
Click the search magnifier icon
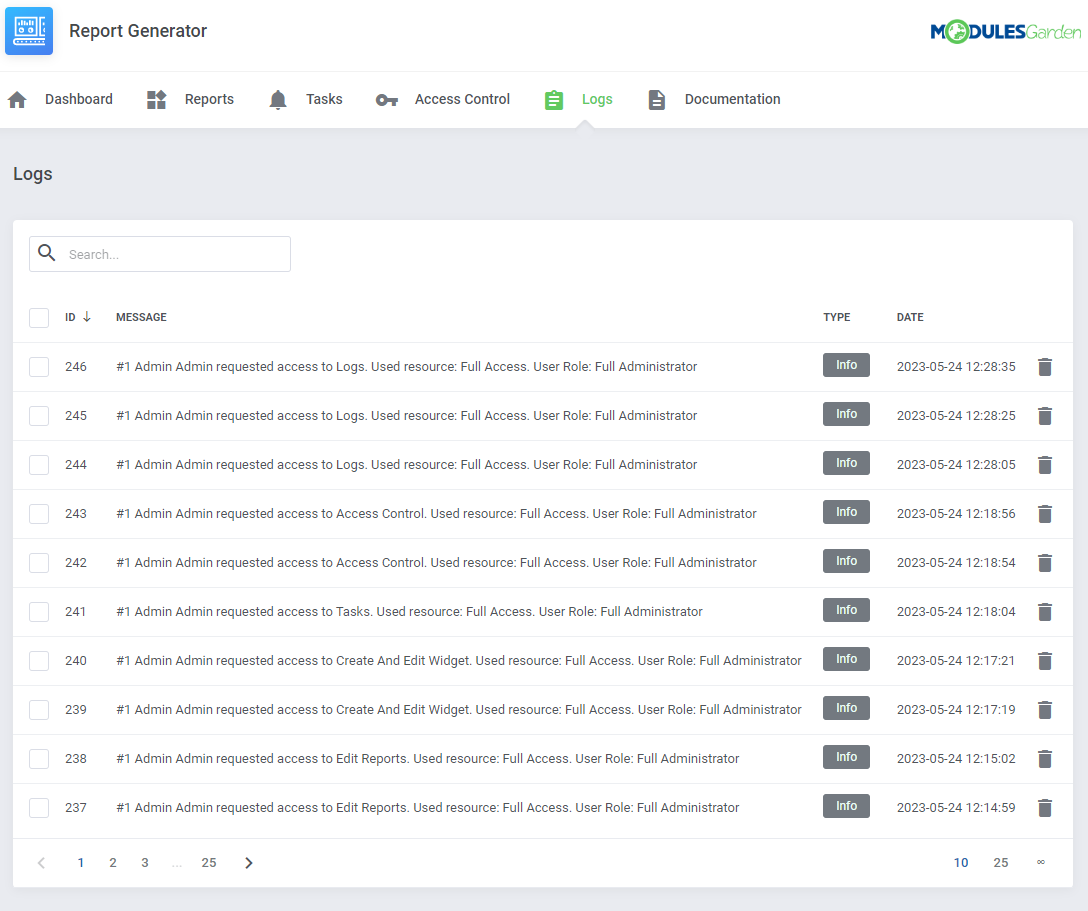coord(46,253)
